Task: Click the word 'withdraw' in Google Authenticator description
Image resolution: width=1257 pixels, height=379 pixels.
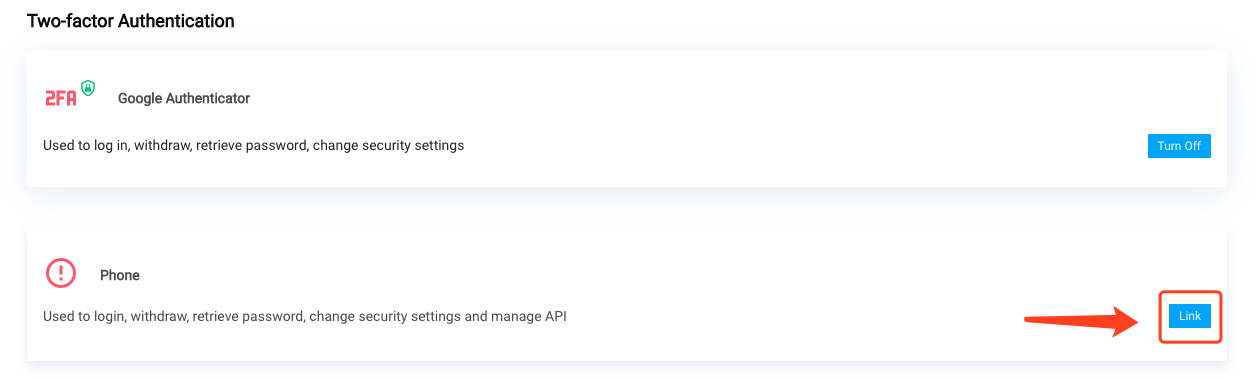Action: coord(163,146)
